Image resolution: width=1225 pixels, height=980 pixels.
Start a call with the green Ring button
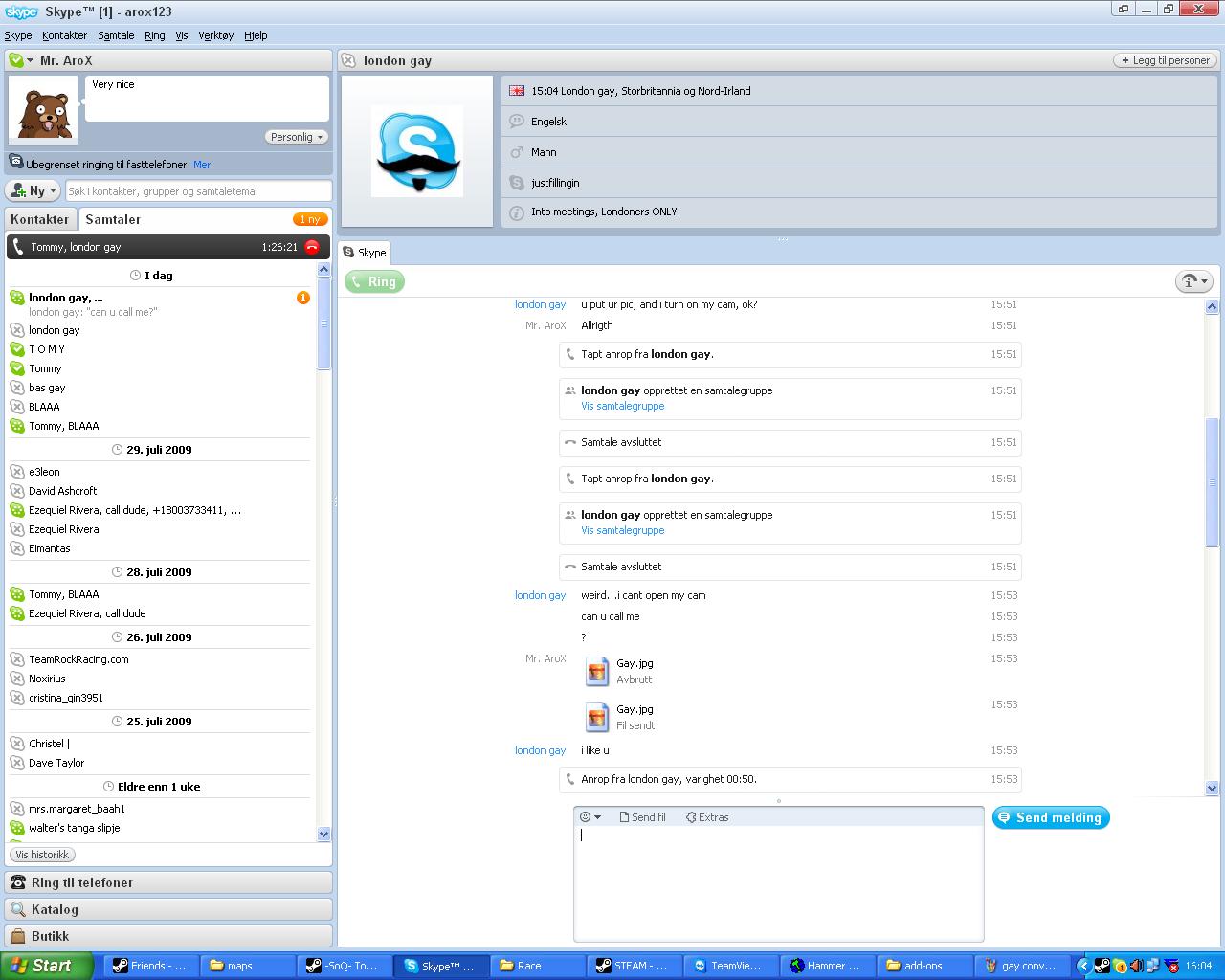(375, 281)
